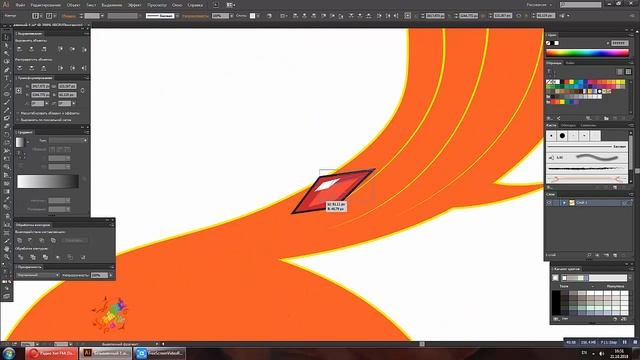Click the reference point locator in the Transform panel
640x360 pixels.
[19, 91]
